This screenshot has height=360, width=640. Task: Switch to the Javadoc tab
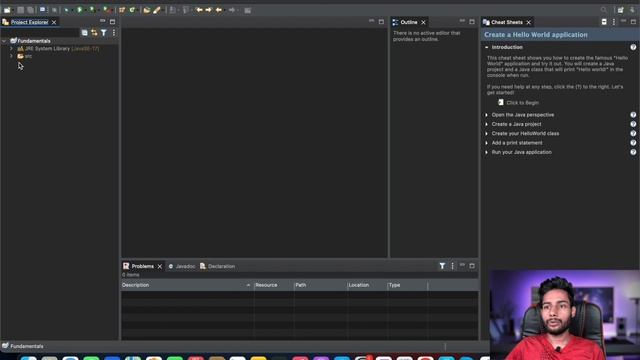[x=182, y=266]
